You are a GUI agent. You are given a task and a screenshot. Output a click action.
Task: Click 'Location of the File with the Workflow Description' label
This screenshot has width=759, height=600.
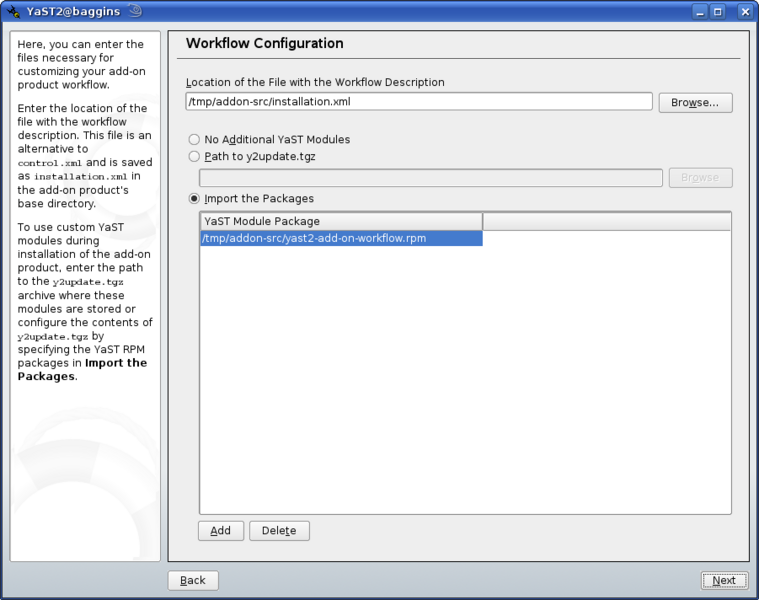[315, 82]
